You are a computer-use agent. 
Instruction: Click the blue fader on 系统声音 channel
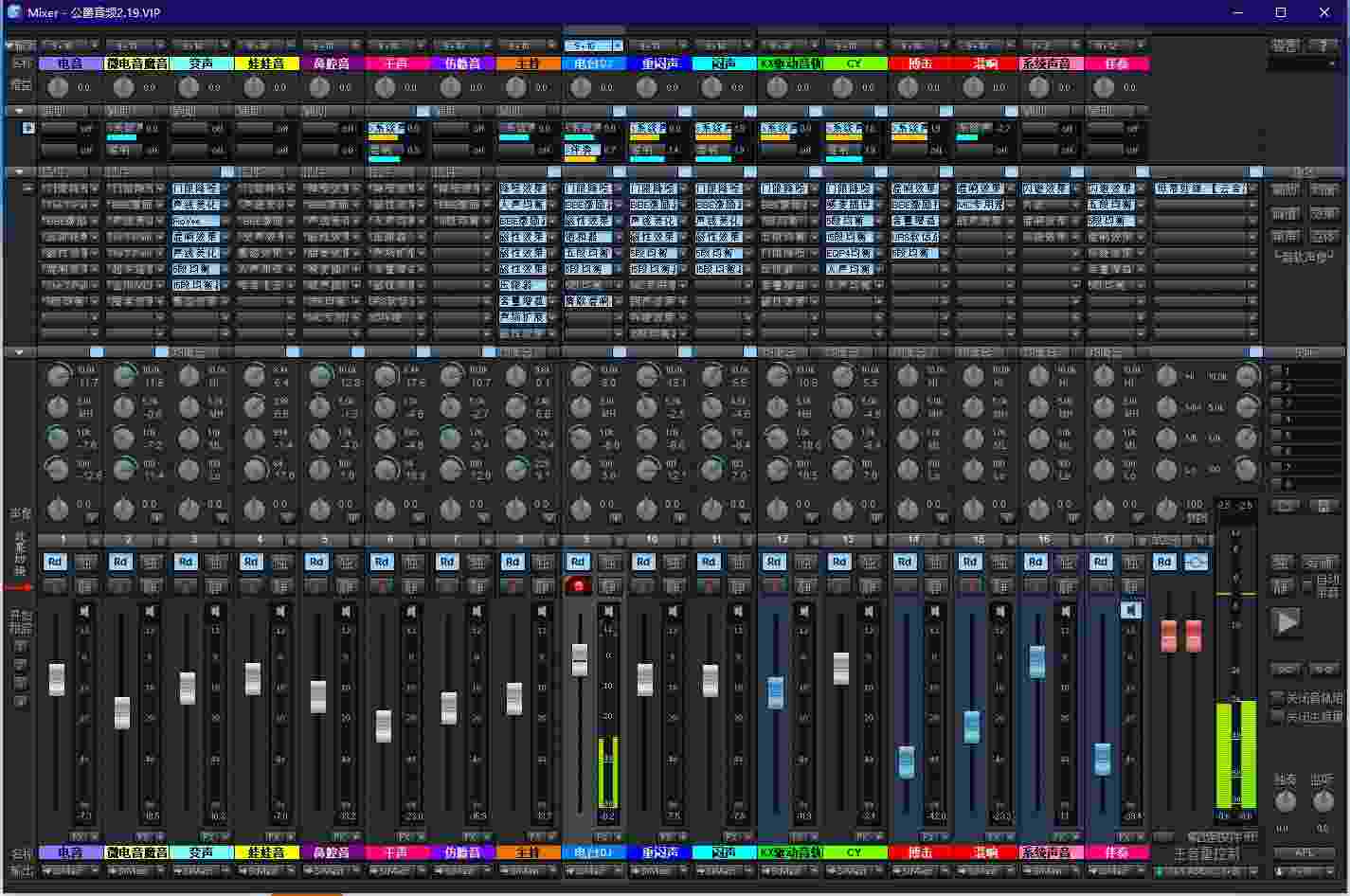1037,661
